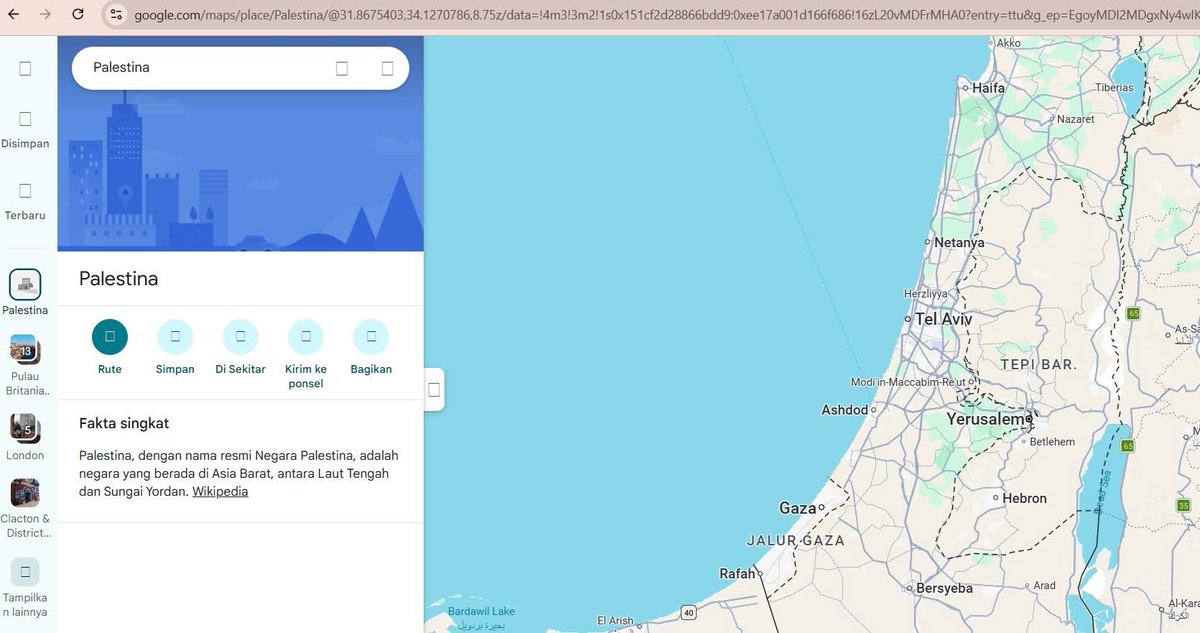
Task: Click El Arish label on the map
Action: (615, 621)
